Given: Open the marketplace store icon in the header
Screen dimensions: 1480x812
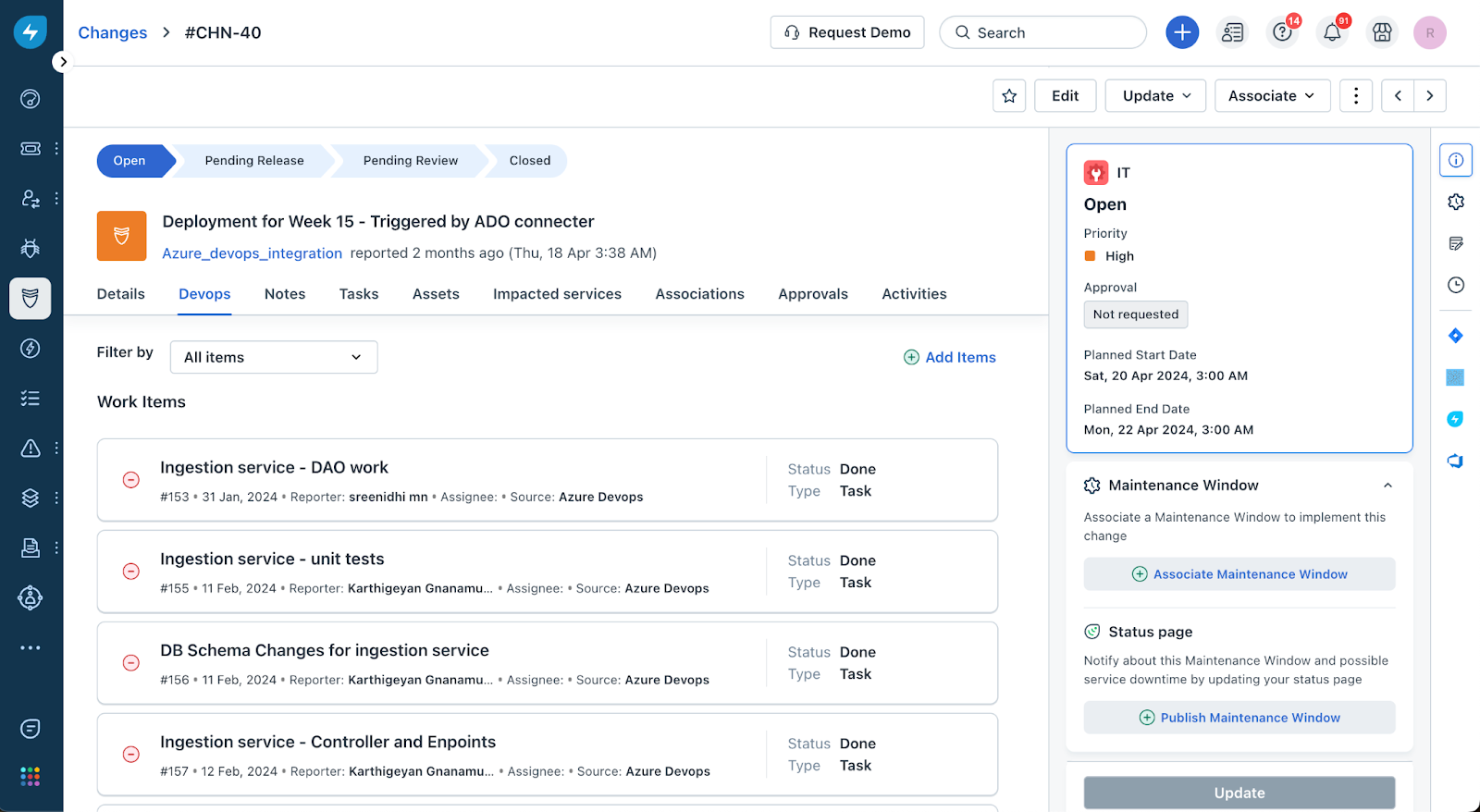Looking at the screenshot, I should [1382, 32].
